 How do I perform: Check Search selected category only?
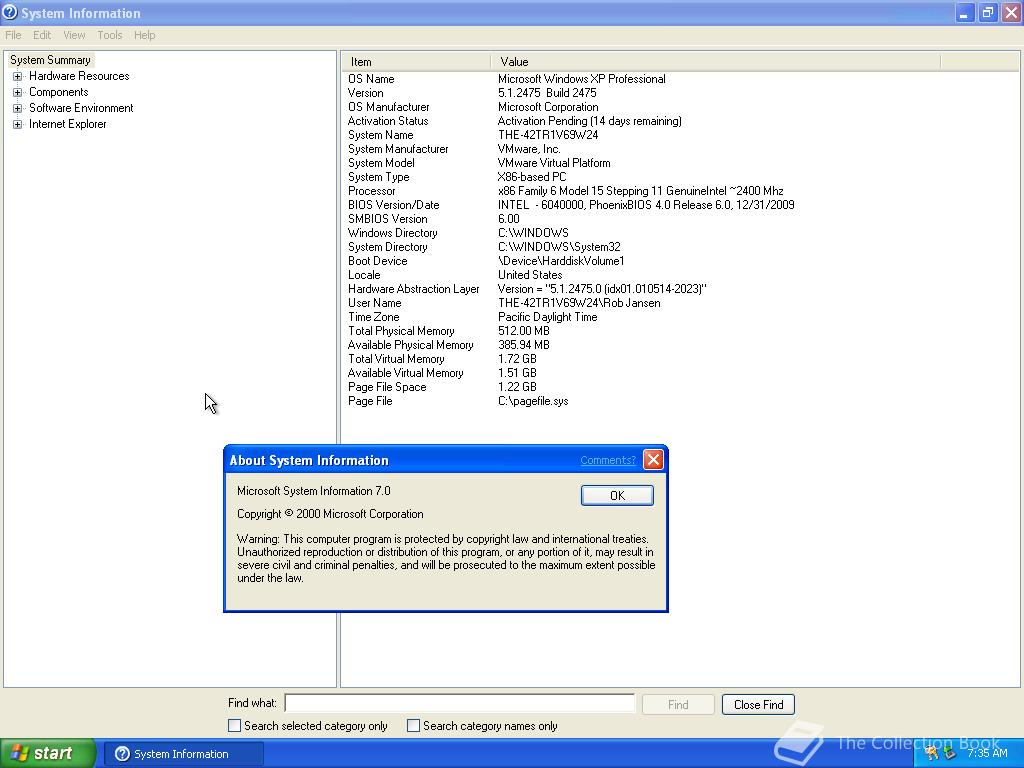(x=234, y=726)
